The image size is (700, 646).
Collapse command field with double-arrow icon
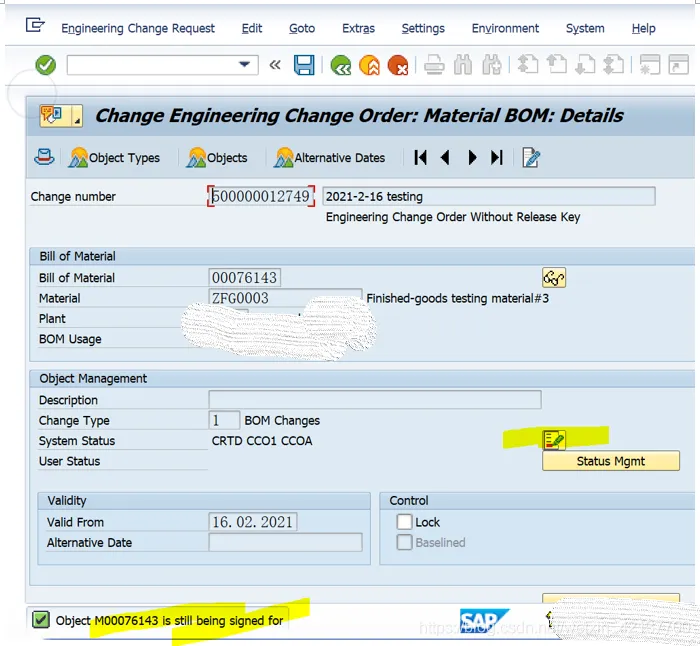tap(275, 65)
